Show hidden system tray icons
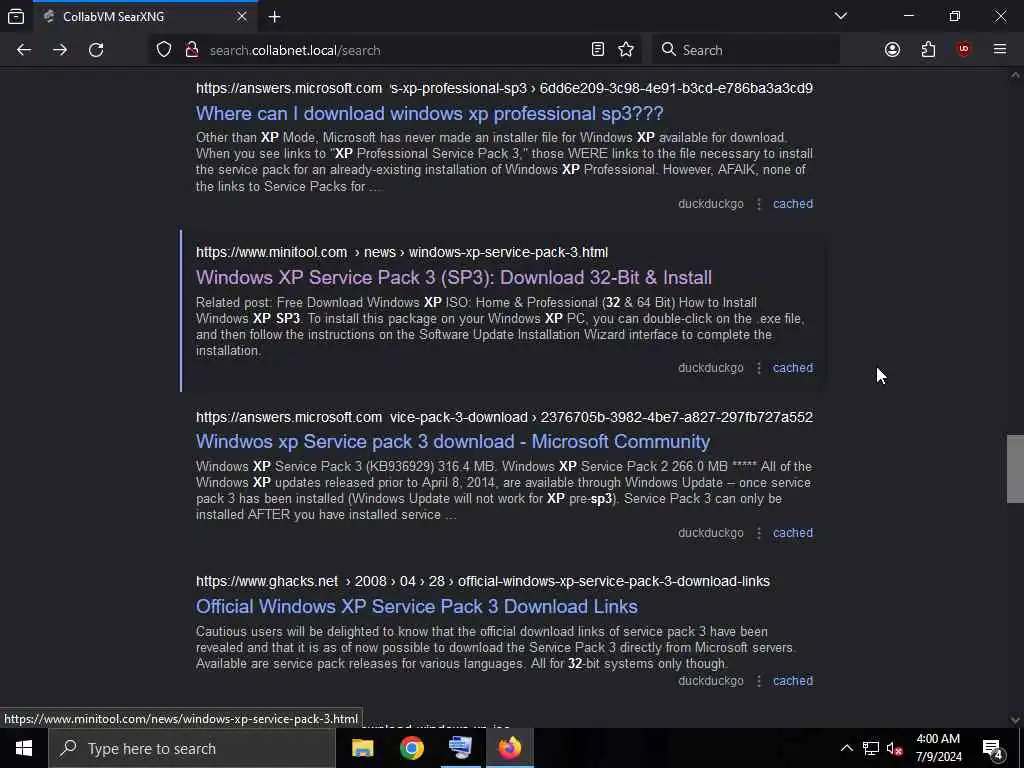The height and width of the screenshot is (768, 1024). [846, 748]
